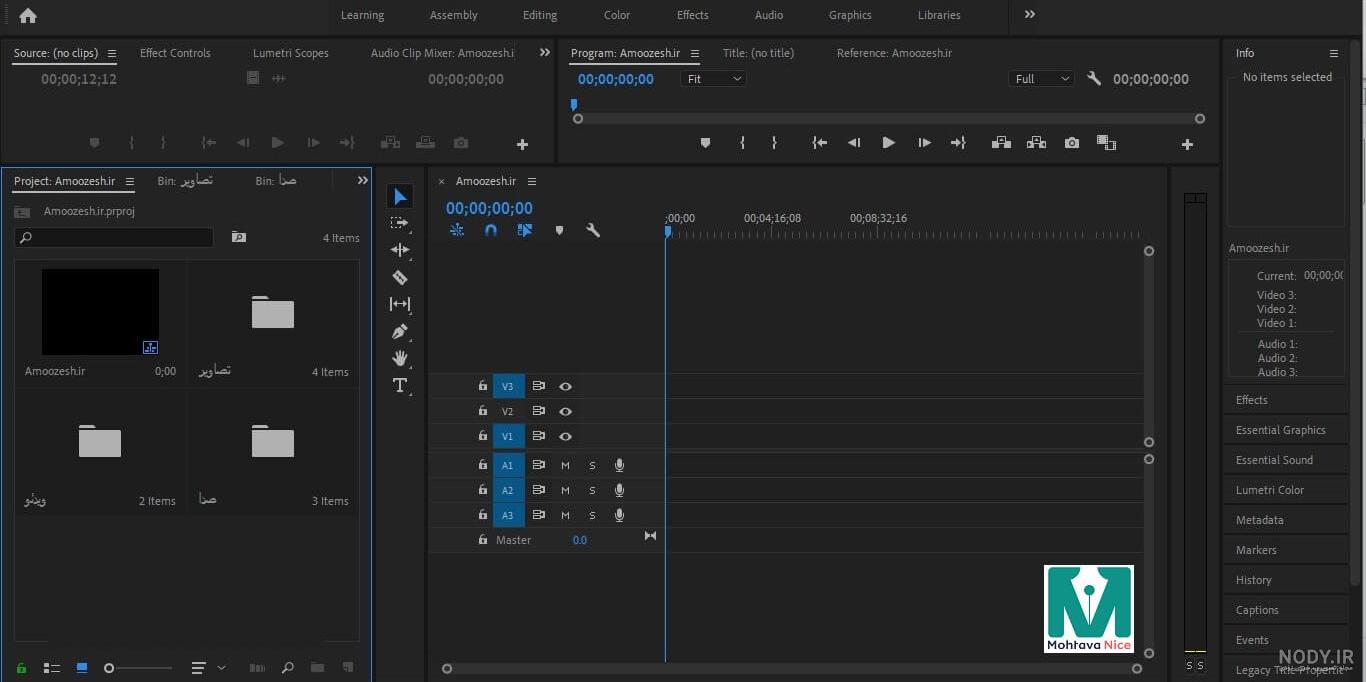Toggle the eye on track V1
1366x682 pixels.
coord(565,436)
